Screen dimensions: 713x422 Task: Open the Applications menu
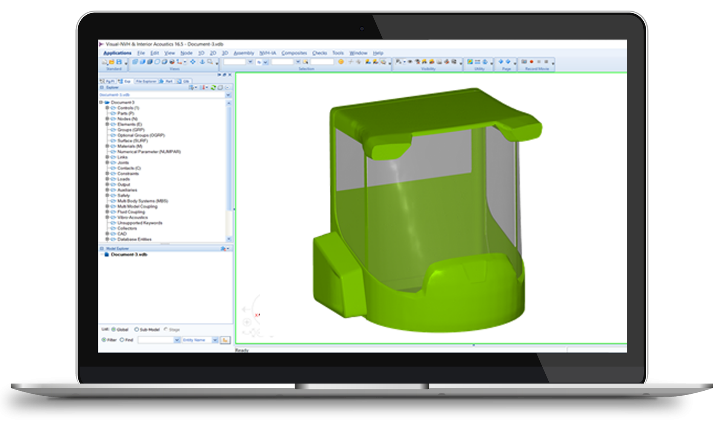coord(117,53)
